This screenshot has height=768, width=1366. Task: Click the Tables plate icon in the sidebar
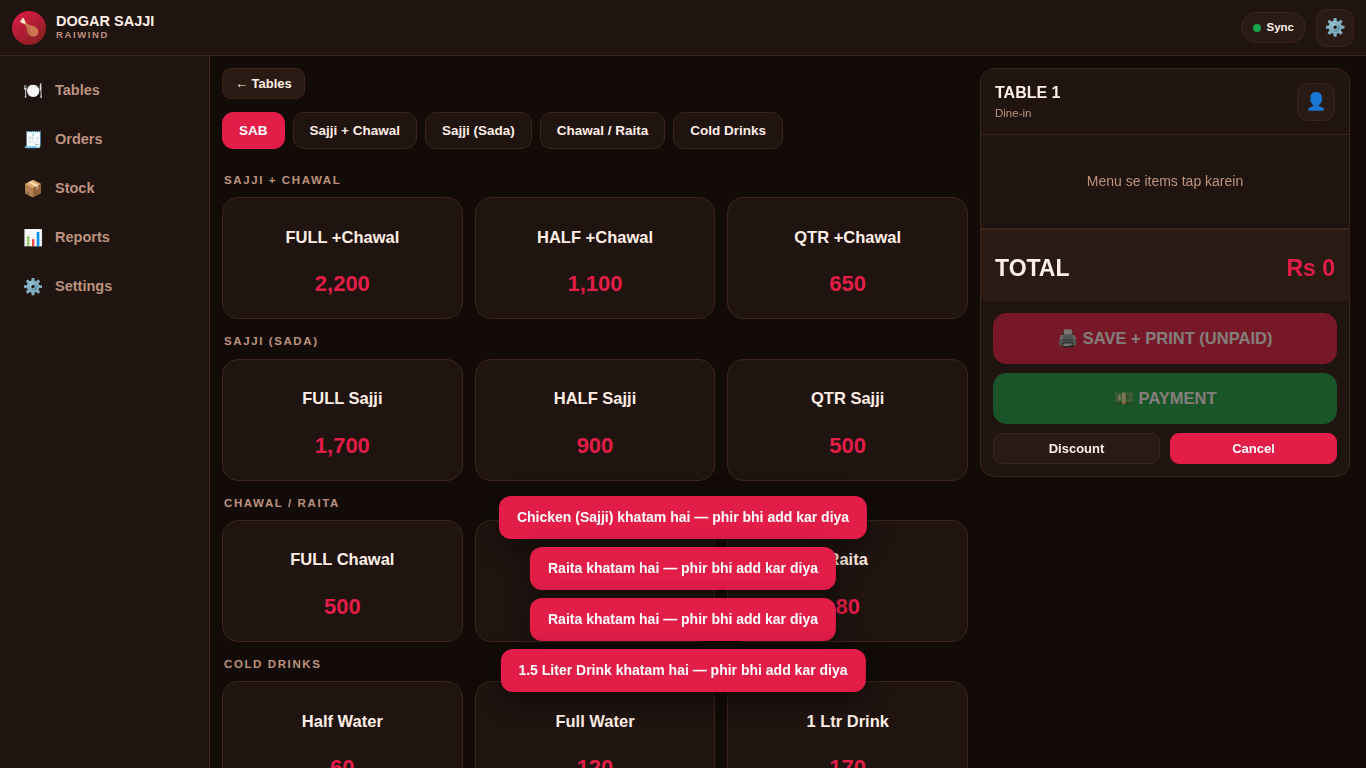pyautogui.click(x=33, y=90)
